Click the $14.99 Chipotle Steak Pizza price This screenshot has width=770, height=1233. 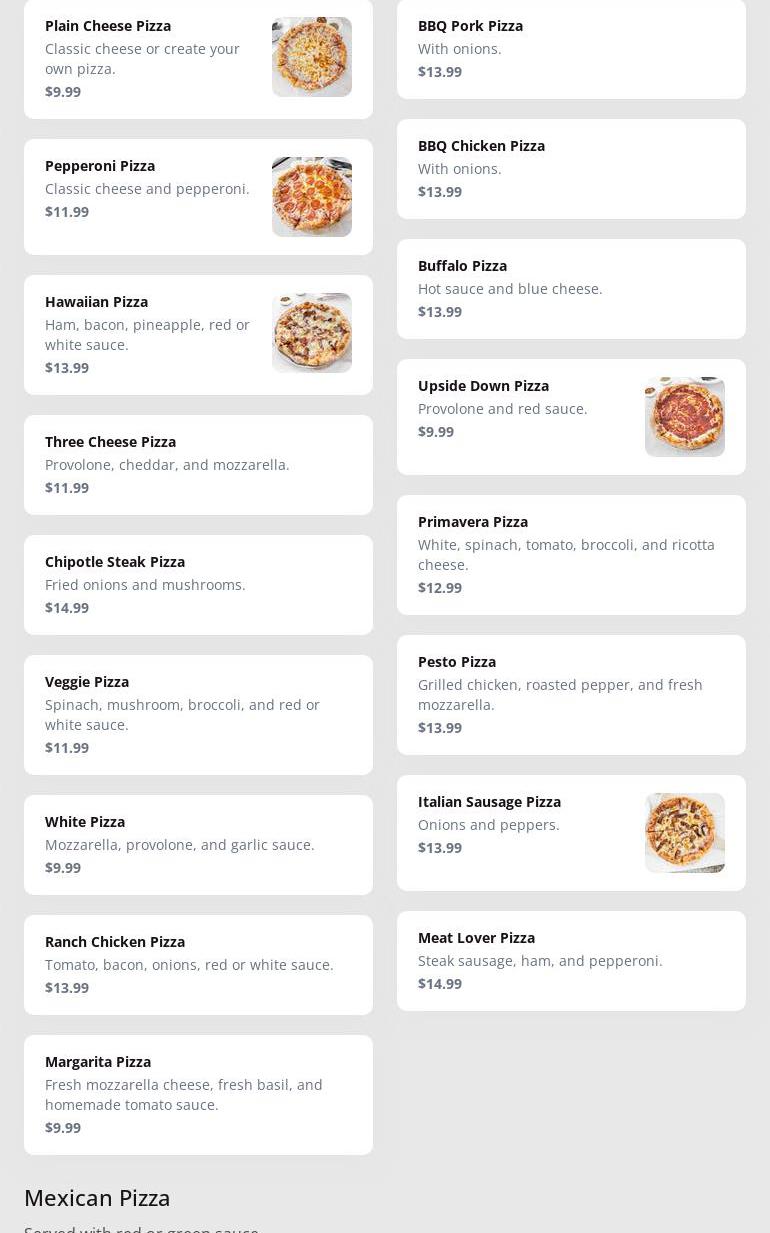tap(67, 608)
